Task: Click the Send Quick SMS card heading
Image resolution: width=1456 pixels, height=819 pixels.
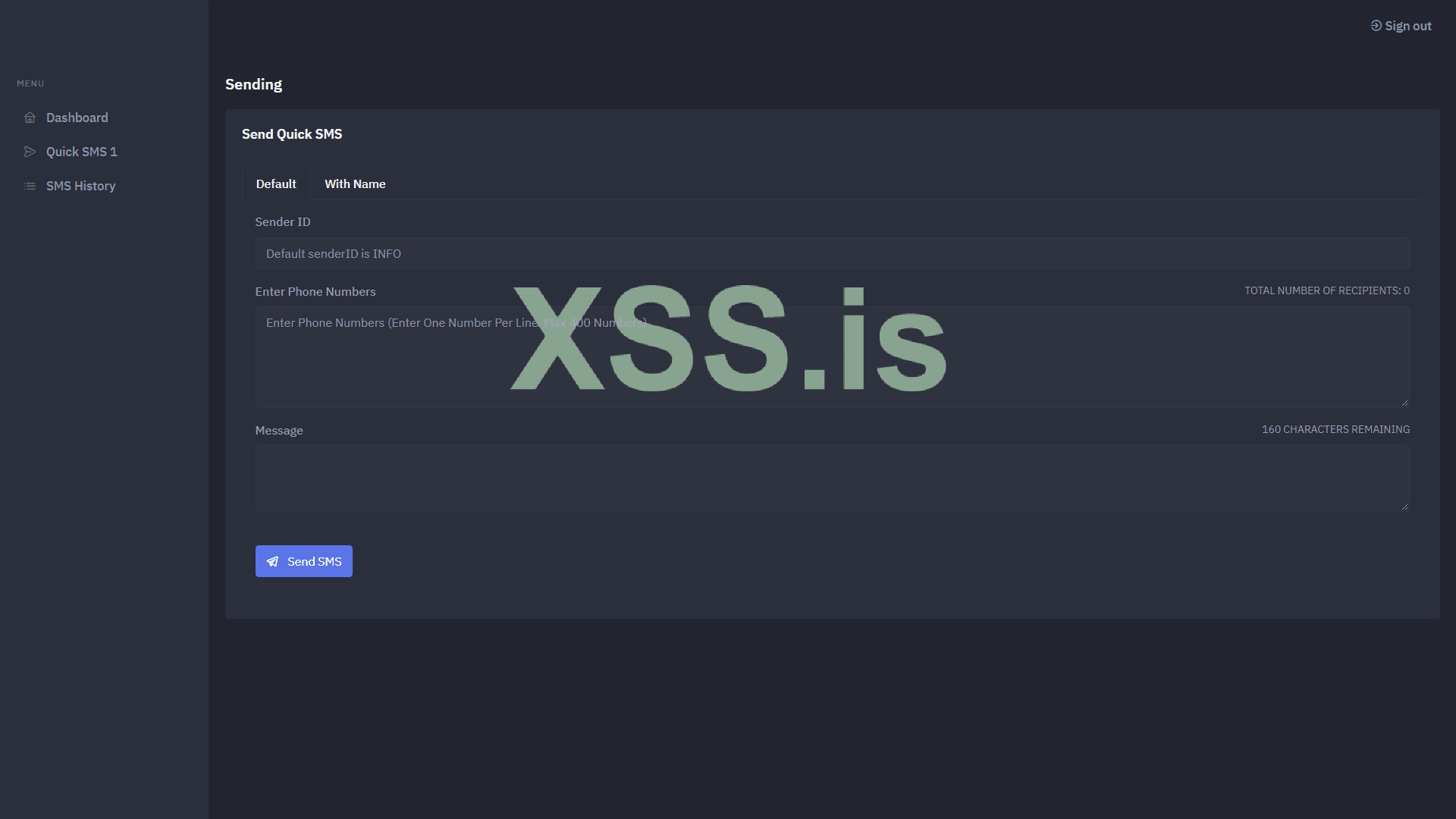Action: 292,134
